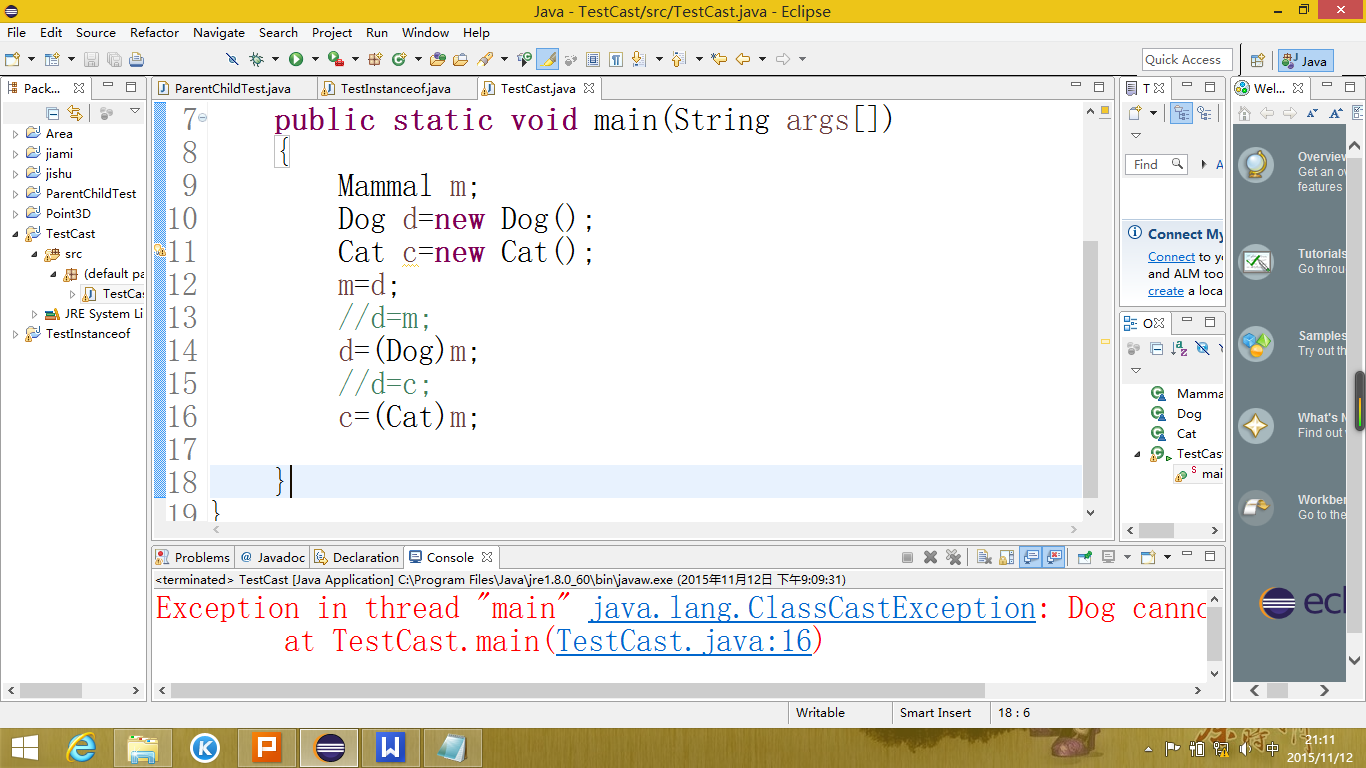This screenshot has height=768, width=1366.
Task: Click the Open Task folder icon
Action: [x=460, y=60]
